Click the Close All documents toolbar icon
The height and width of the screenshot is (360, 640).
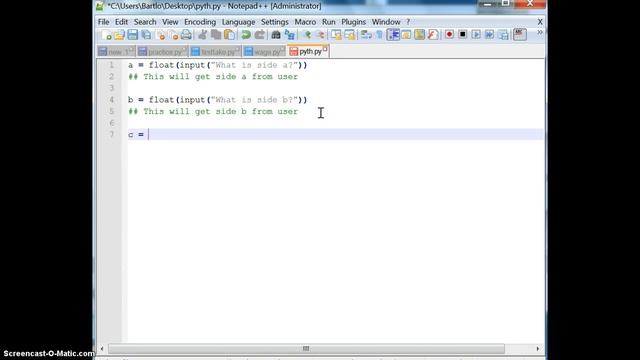173,35
